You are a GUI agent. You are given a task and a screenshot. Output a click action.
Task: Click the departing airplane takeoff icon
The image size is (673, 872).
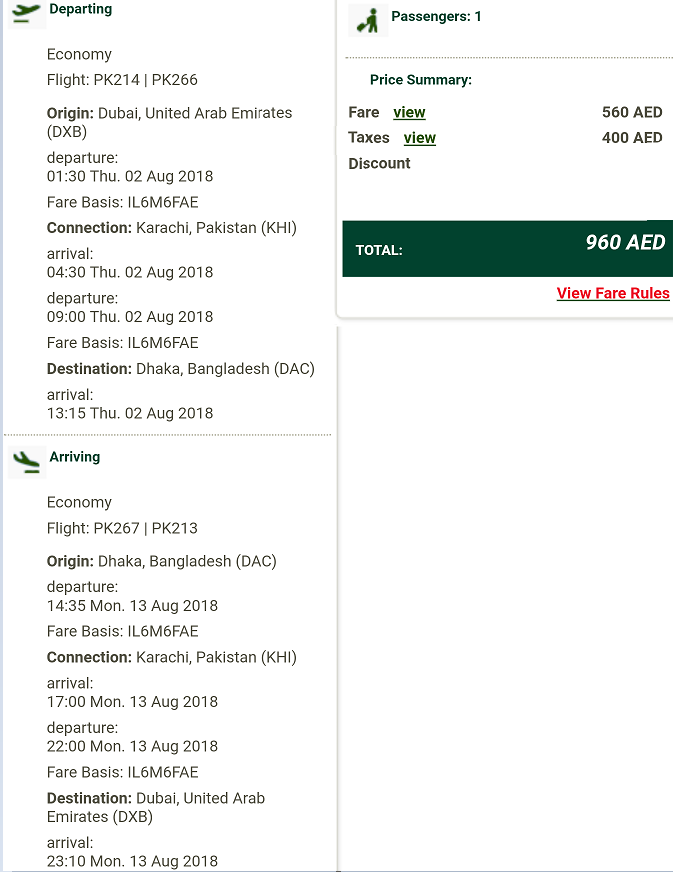(x=27, y=12)
